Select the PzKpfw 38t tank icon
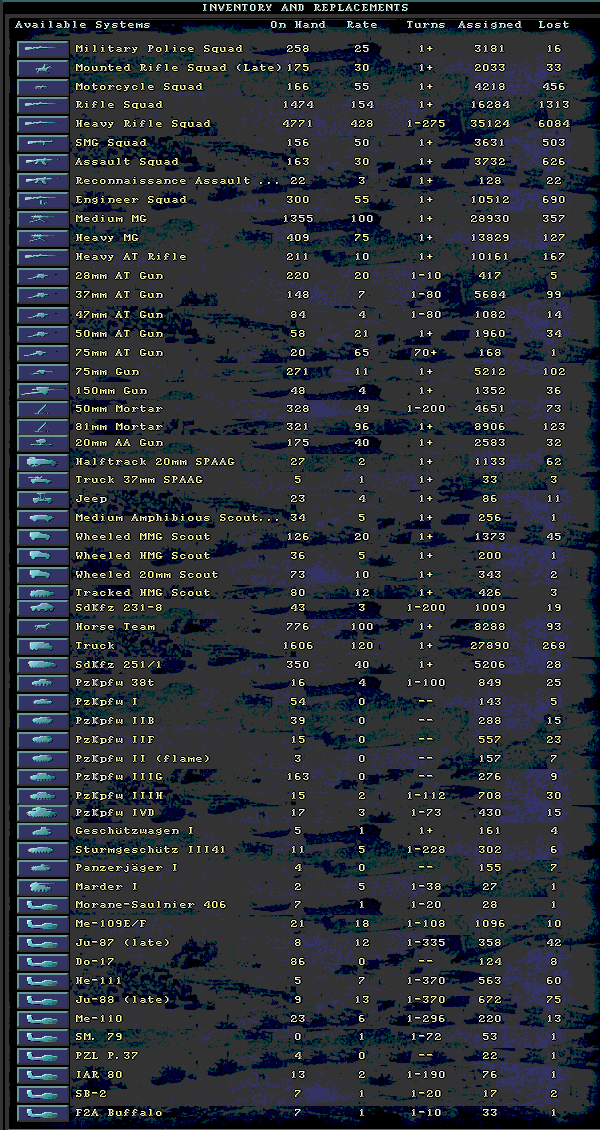This screenshot has height=1130, width=600. pos(43,683)
